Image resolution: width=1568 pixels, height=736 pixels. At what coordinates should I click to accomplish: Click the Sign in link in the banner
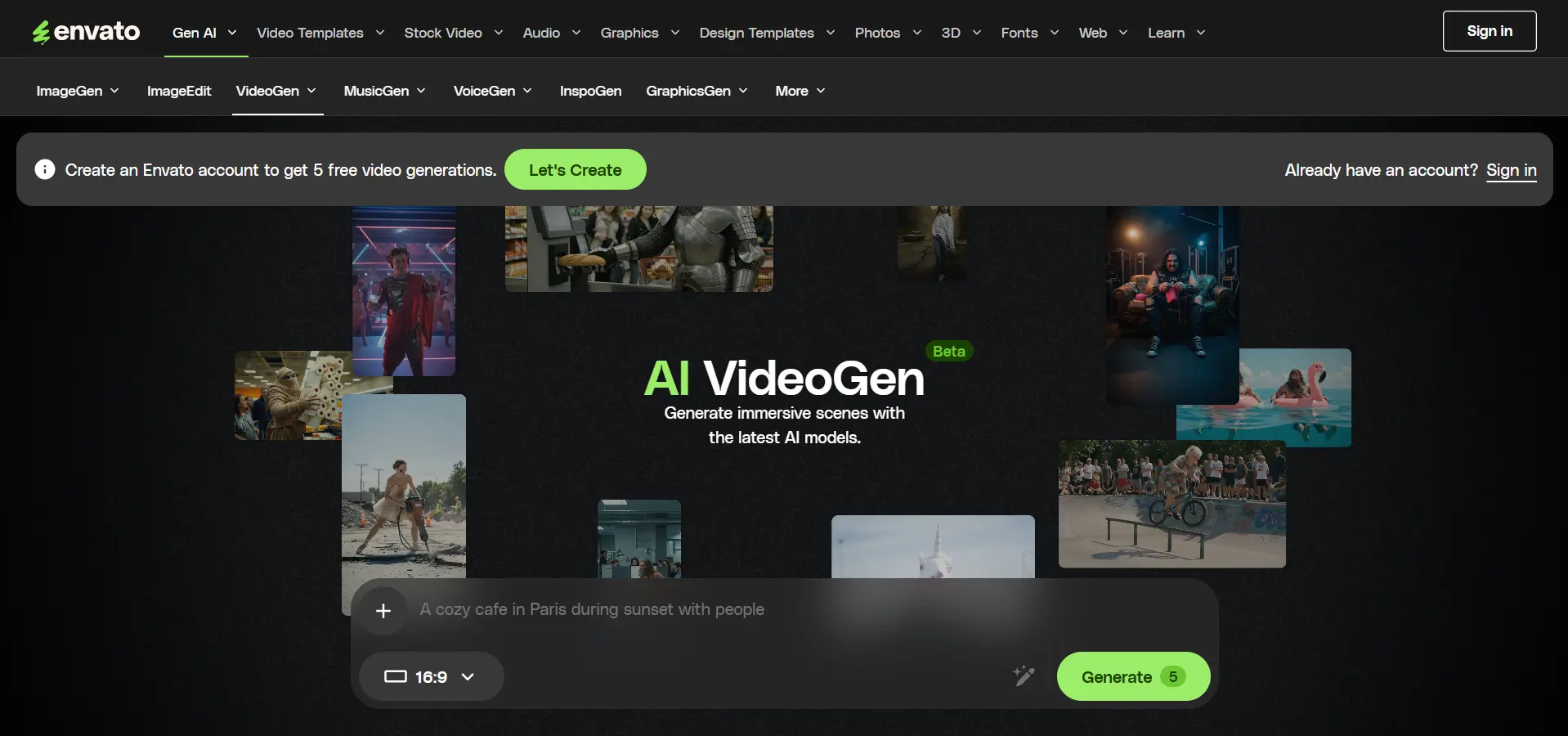[x=1510, y=170]
